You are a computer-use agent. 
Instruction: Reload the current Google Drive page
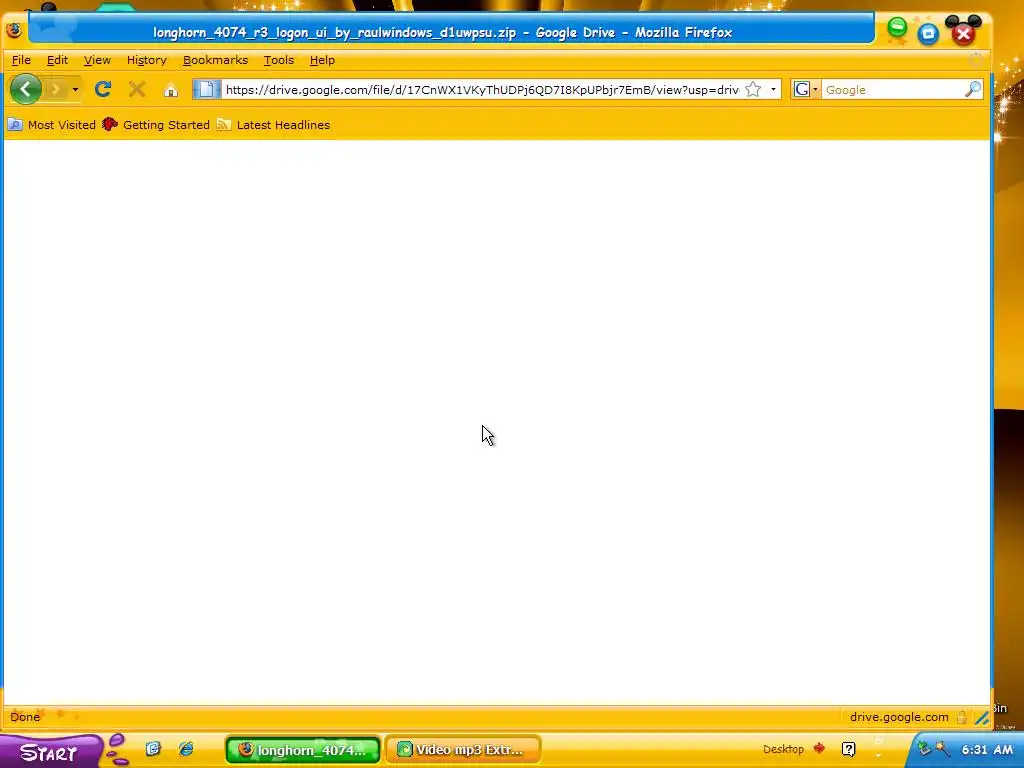pyautogui.click(x=103, y=89)
